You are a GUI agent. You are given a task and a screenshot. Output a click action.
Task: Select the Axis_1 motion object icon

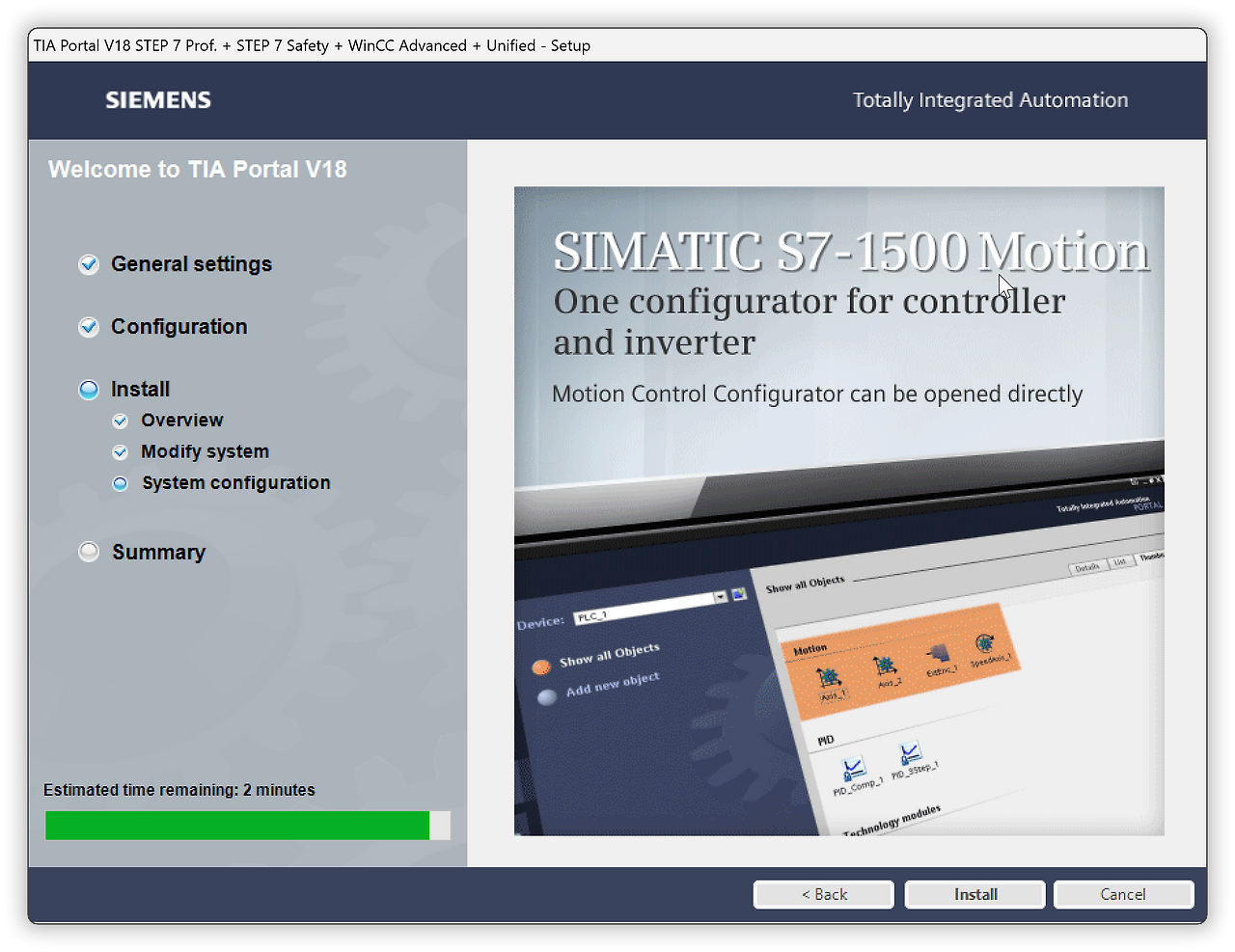pos(830,675)
